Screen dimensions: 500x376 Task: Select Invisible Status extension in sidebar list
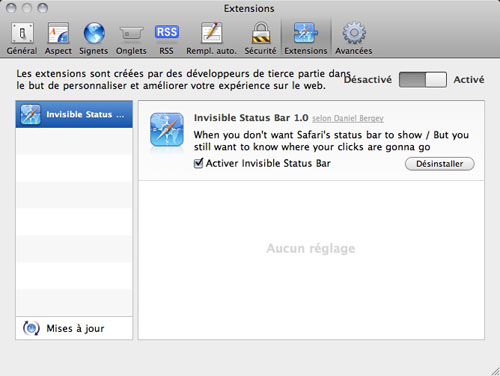pos(74,114)
